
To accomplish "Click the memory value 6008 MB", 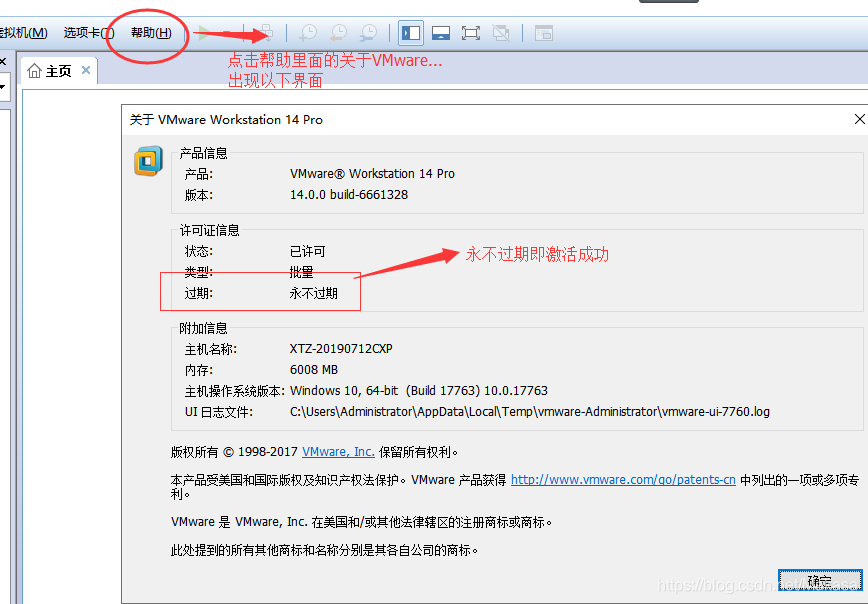I will pos(314,370).
